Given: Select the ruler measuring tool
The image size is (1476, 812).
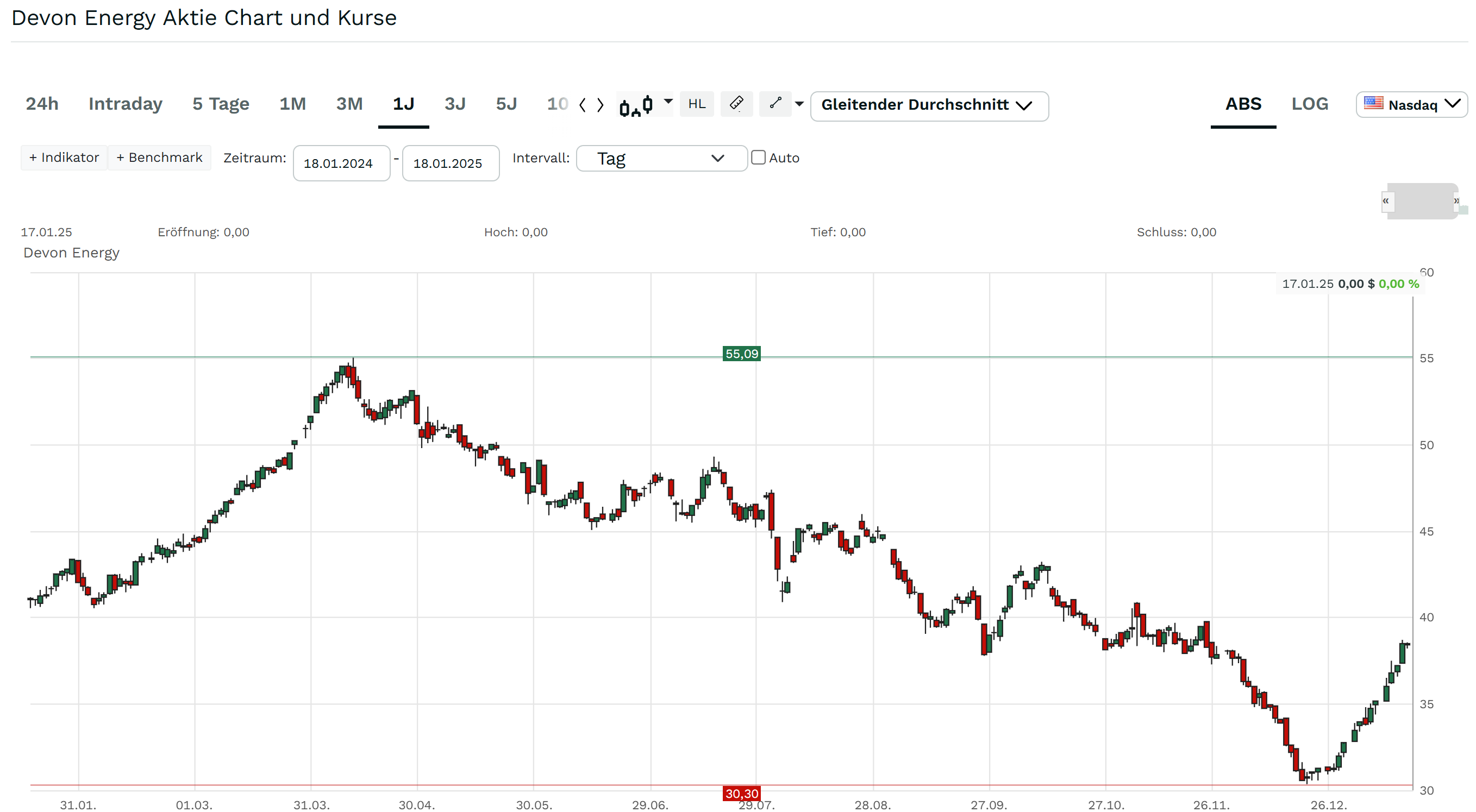Looking at the screenshot, I should [x=736, y=104].
